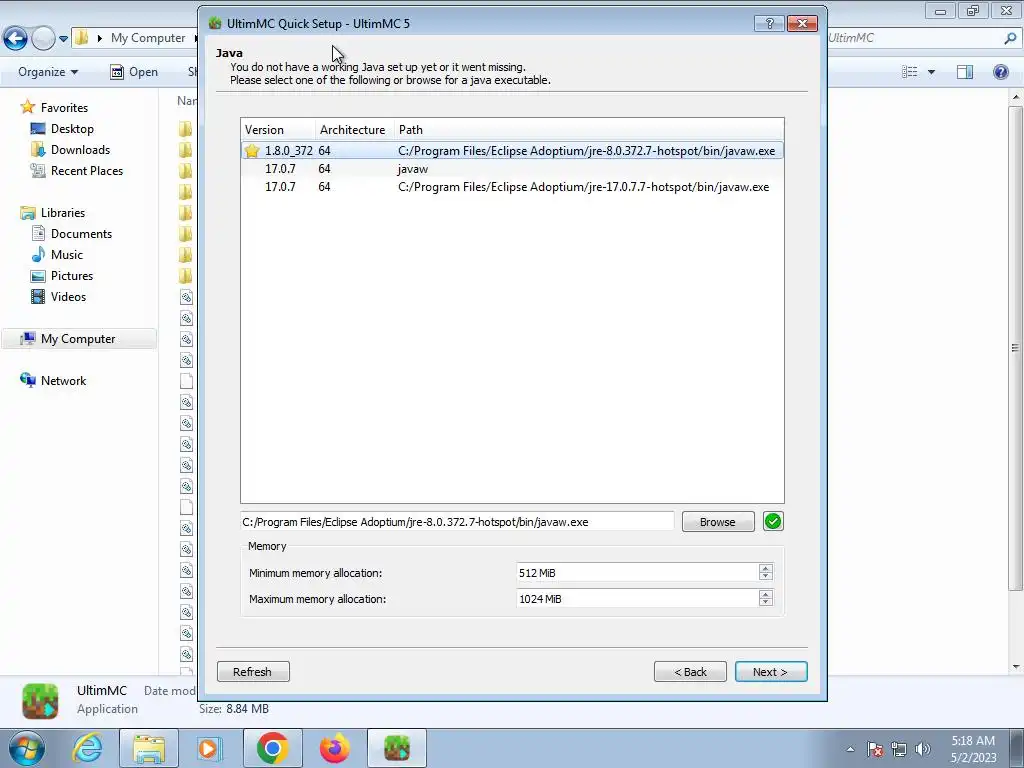The image size is (1024, 768).
Task: Open Windows Explorer taskbar icon
Action: [148, 748]
